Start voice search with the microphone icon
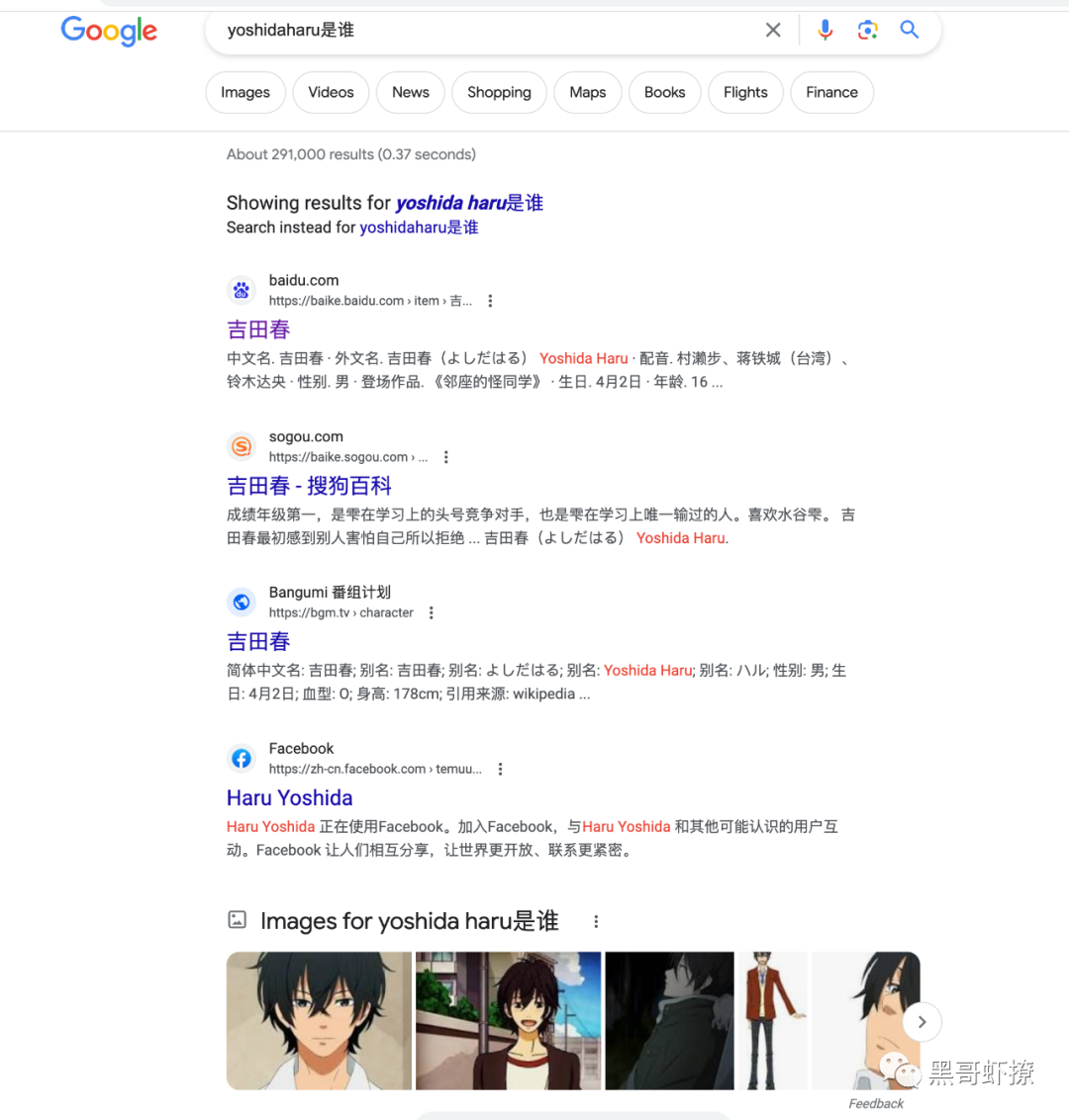This screenshot has width=1069, height=1120. pyautogui.click(x=826, y=30)
